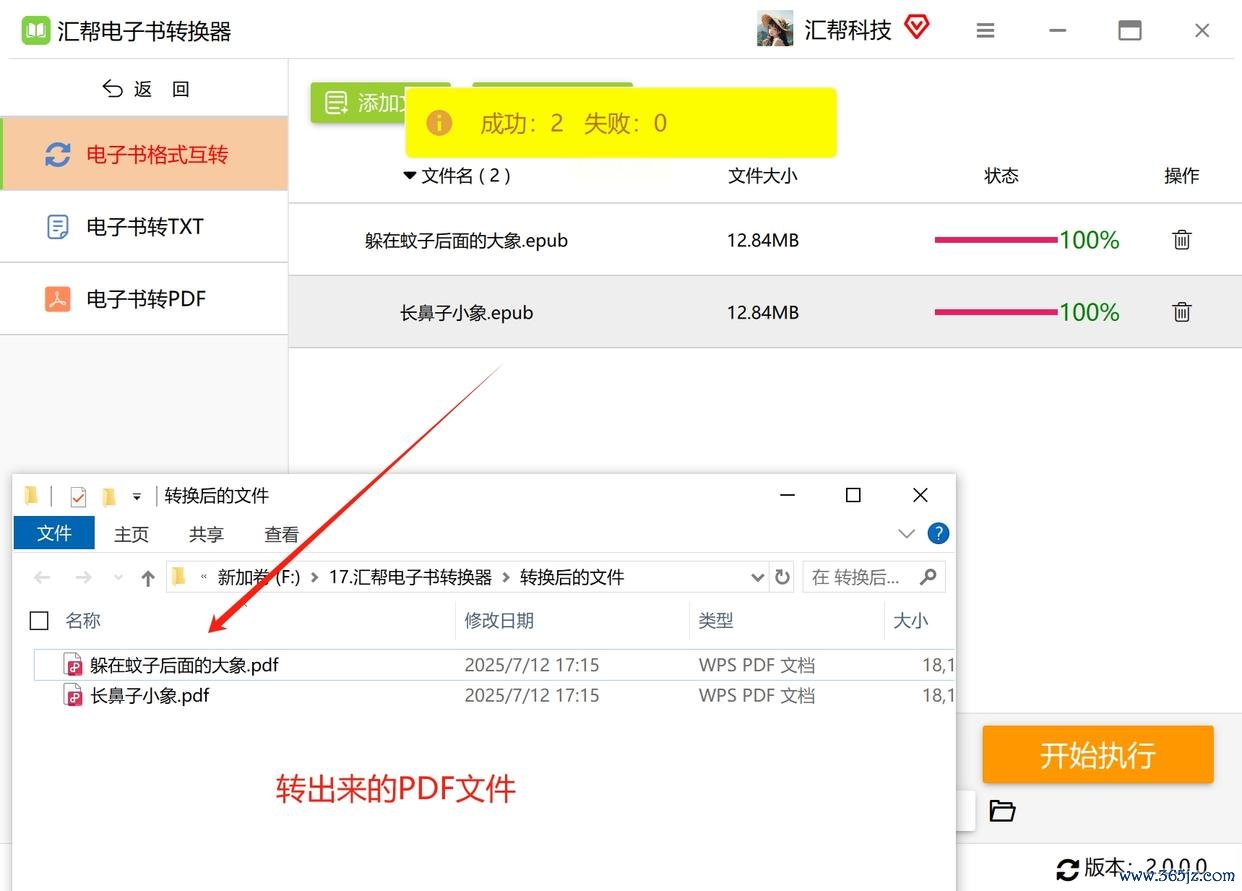Click the 电子书格式互转 sync icon
The height and width of the screenshot is (891, 1242).
58,155
